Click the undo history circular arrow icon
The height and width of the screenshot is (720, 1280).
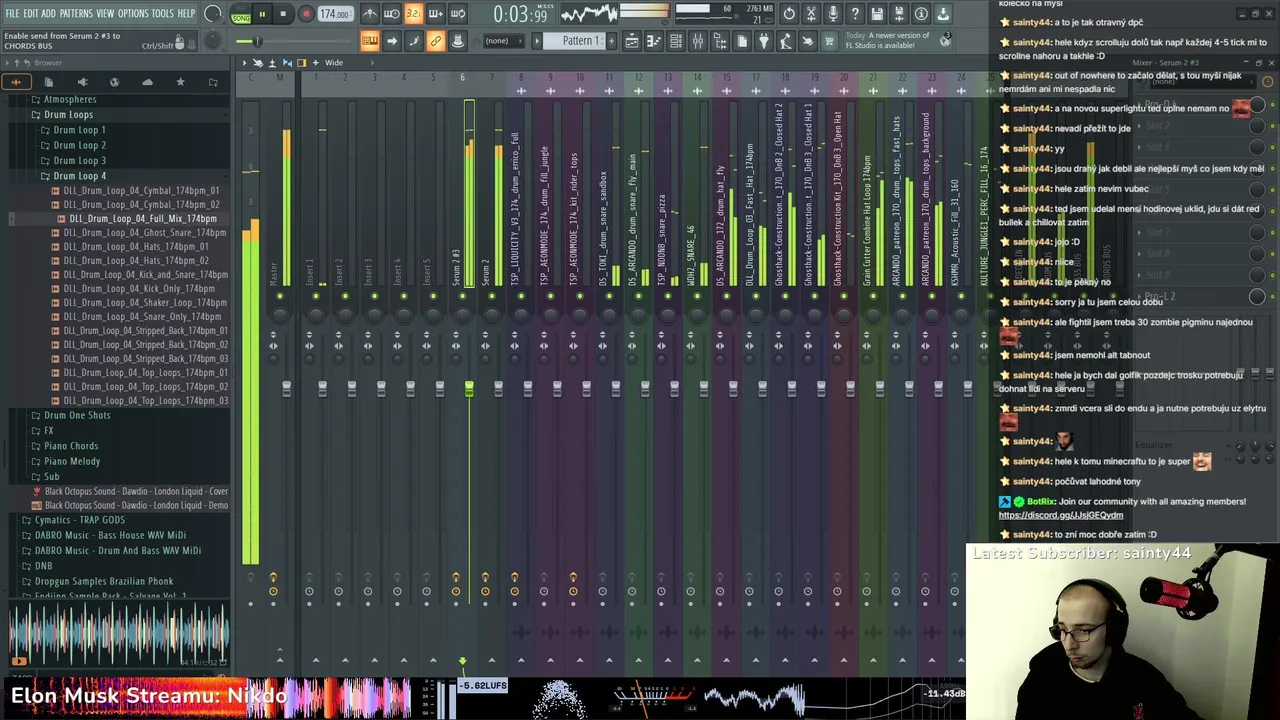click(789, 14)
